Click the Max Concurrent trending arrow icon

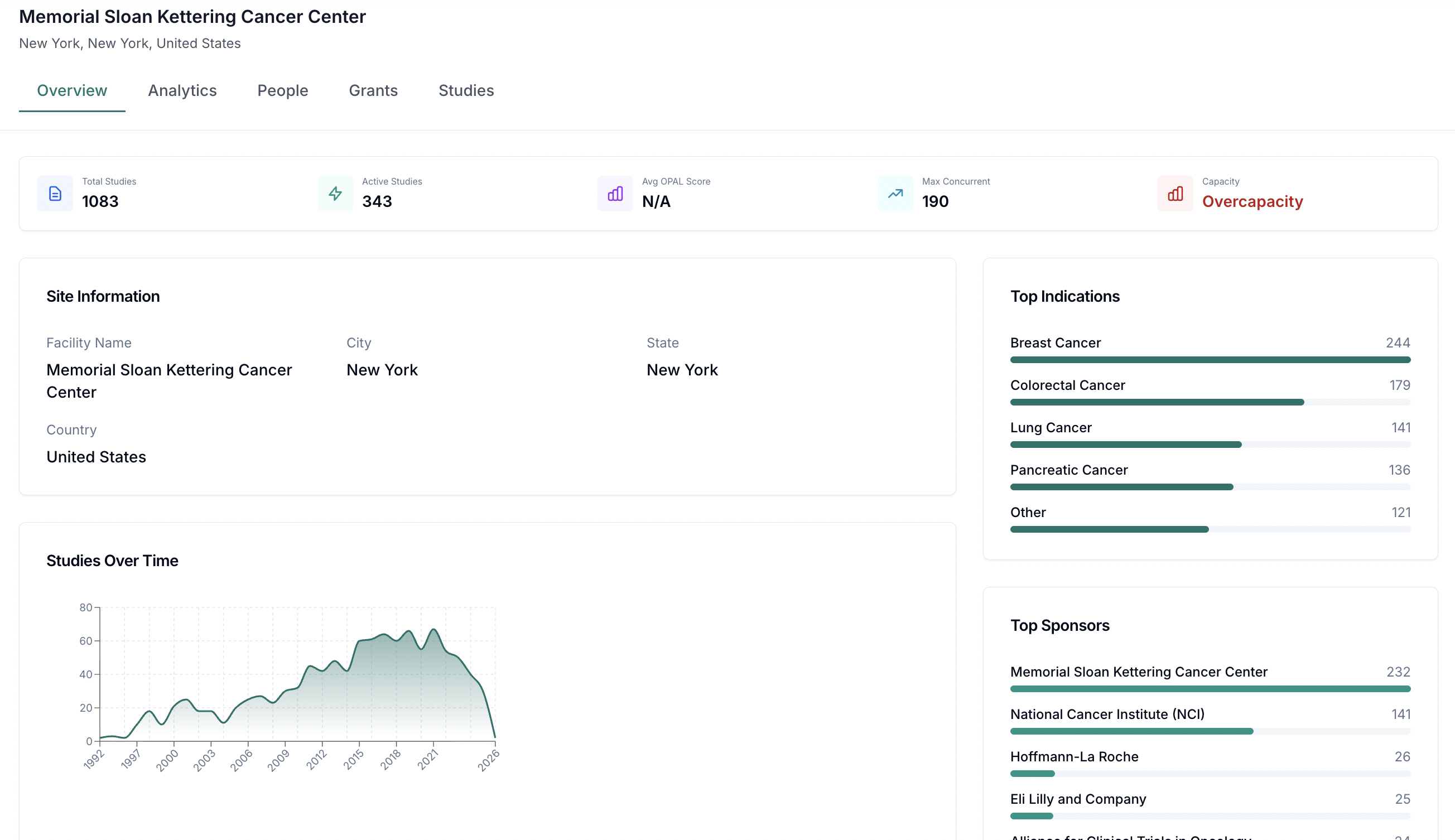click(895, 194)
